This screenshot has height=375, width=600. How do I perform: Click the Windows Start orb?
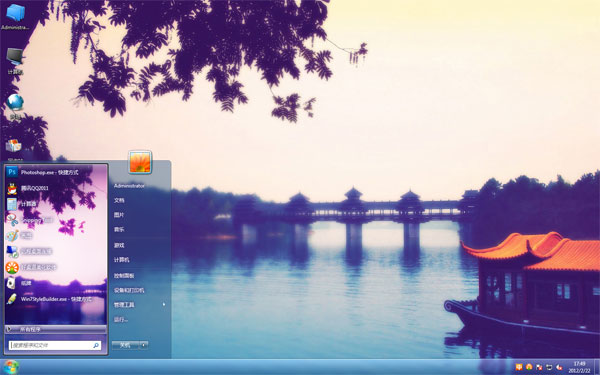point(10,367)
